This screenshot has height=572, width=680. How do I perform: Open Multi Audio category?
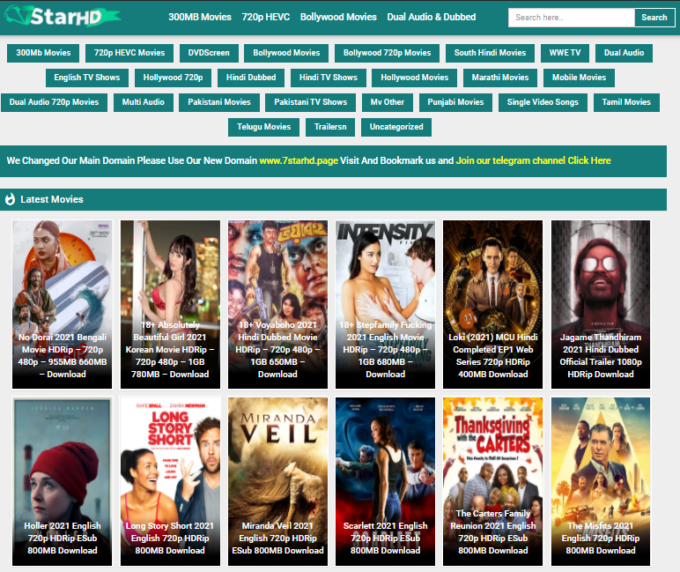pyautogui.click(x=143, y=102)
